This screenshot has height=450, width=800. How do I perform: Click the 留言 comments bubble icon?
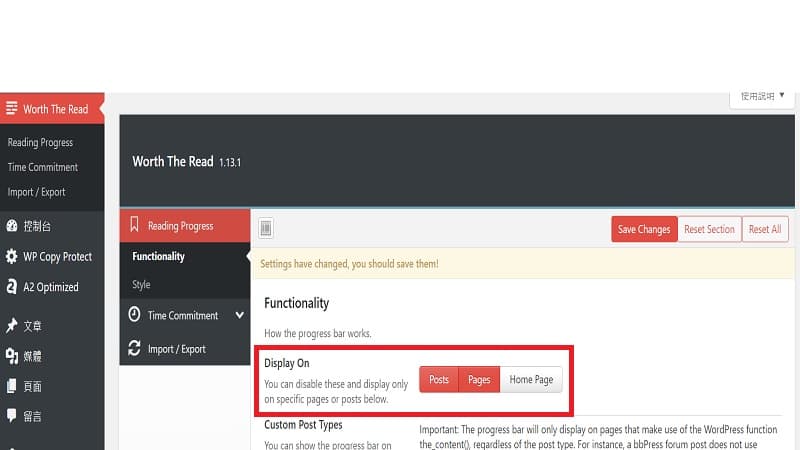pos(11,416)
